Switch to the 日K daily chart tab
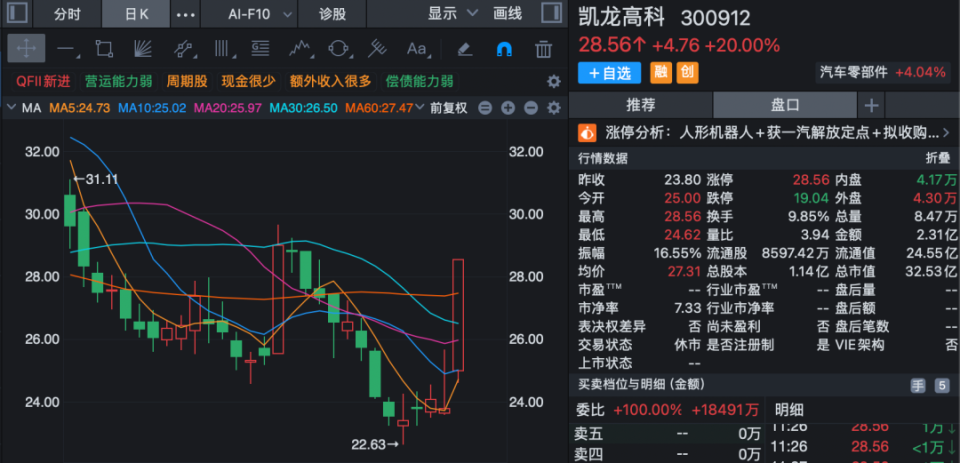 (x=136, y=14)
